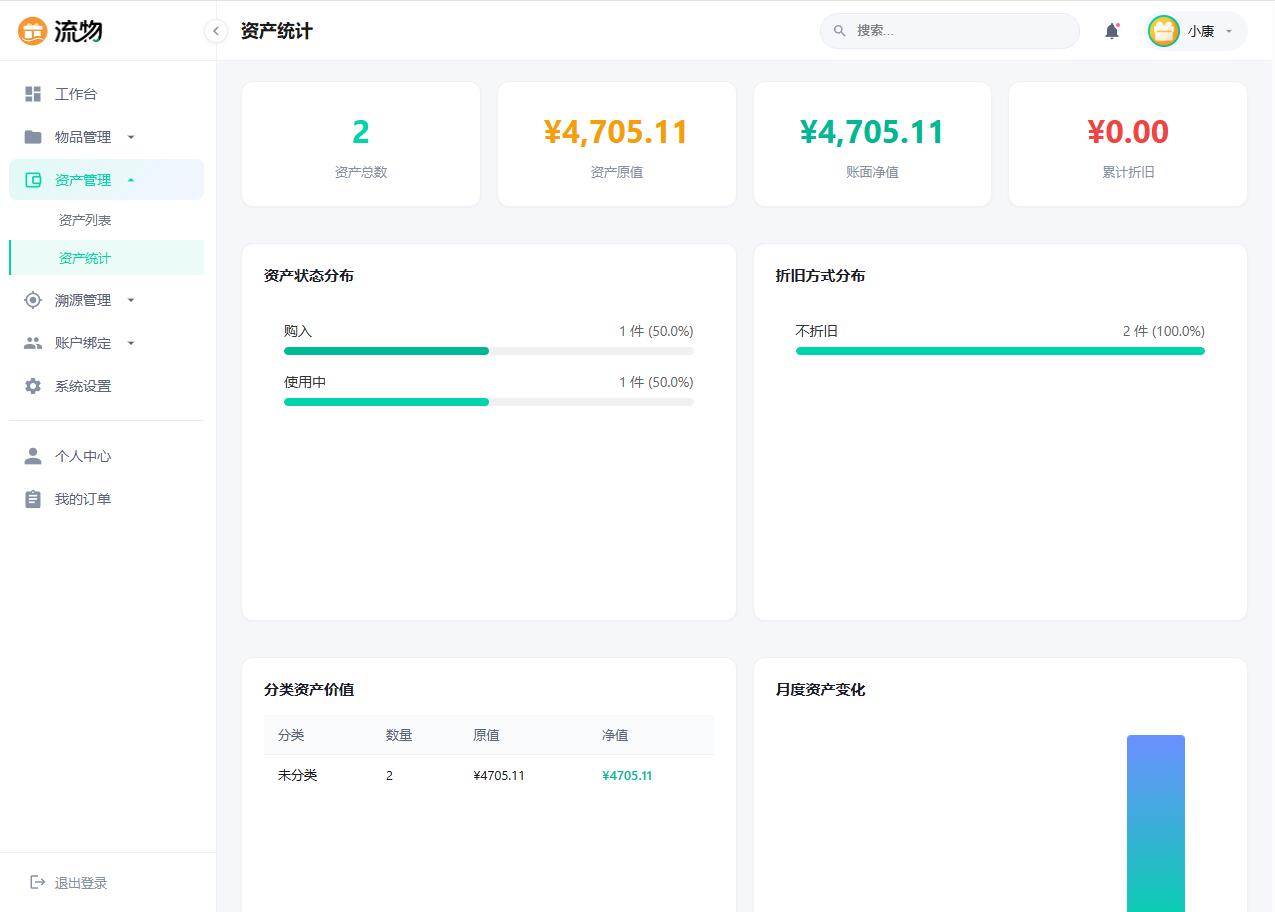Click the 流物 brand name text
Screen dimensions: 1275x912
coord(78,31)
